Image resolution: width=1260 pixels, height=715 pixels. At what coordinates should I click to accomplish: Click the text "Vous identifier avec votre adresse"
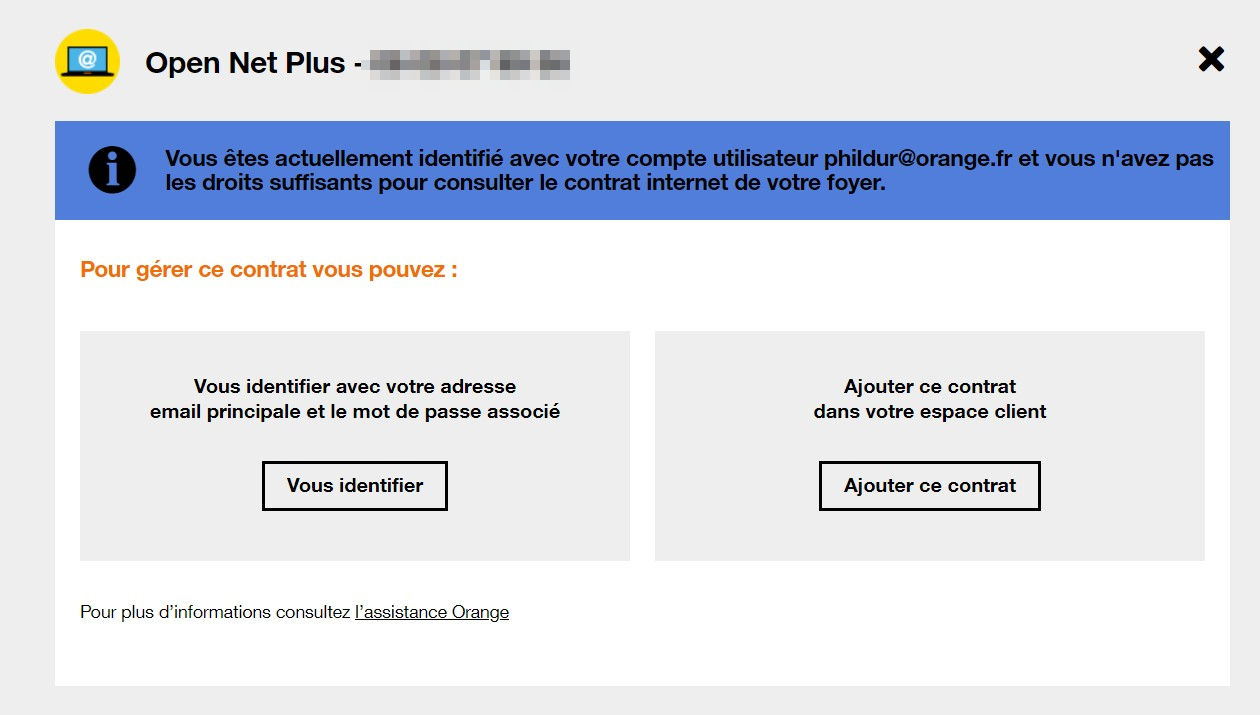pyautogui.click(x=355, y=386)
